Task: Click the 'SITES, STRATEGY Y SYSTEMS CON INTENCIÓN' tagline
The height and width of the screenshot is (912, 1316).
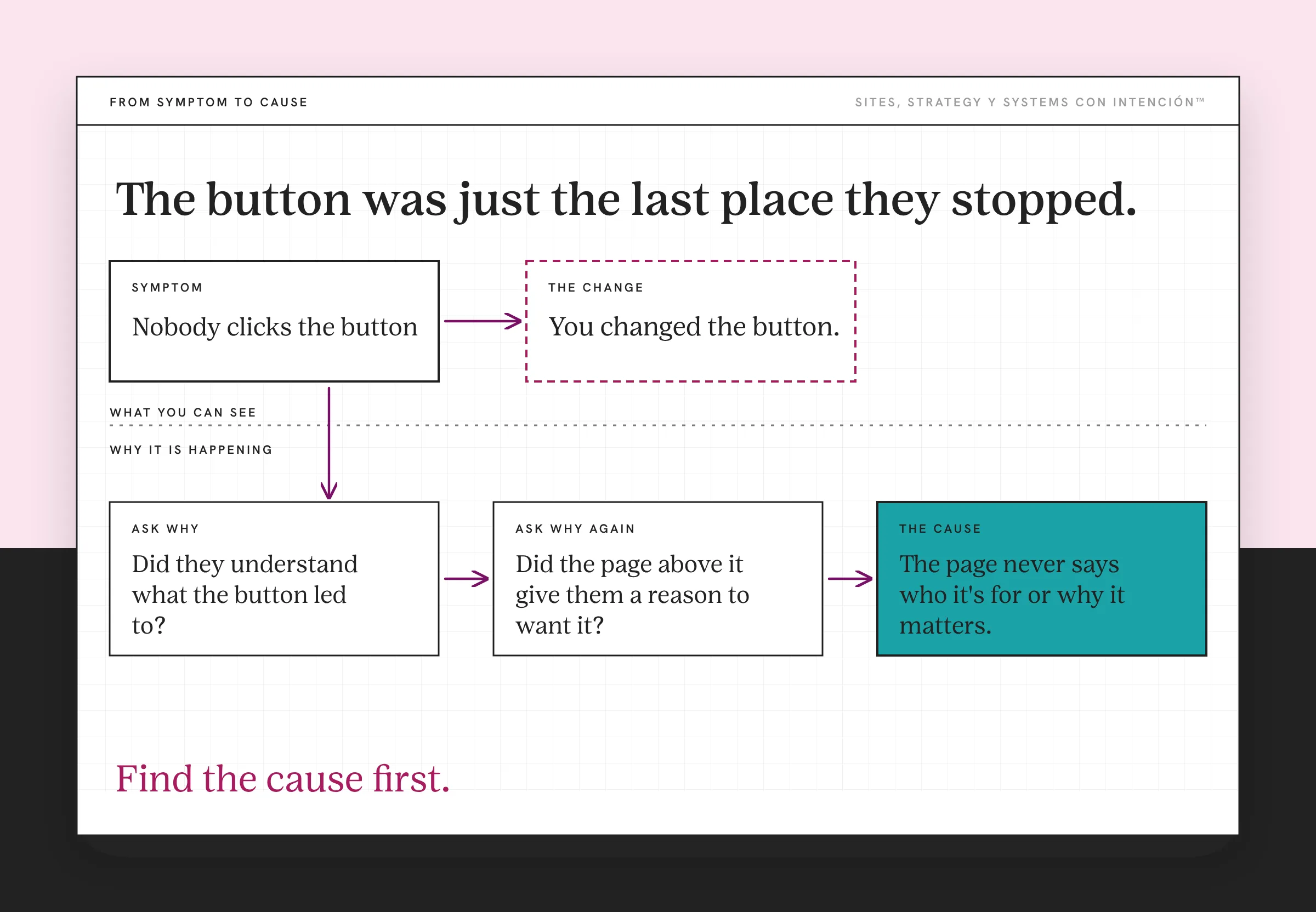Action: click(1030, 102)
